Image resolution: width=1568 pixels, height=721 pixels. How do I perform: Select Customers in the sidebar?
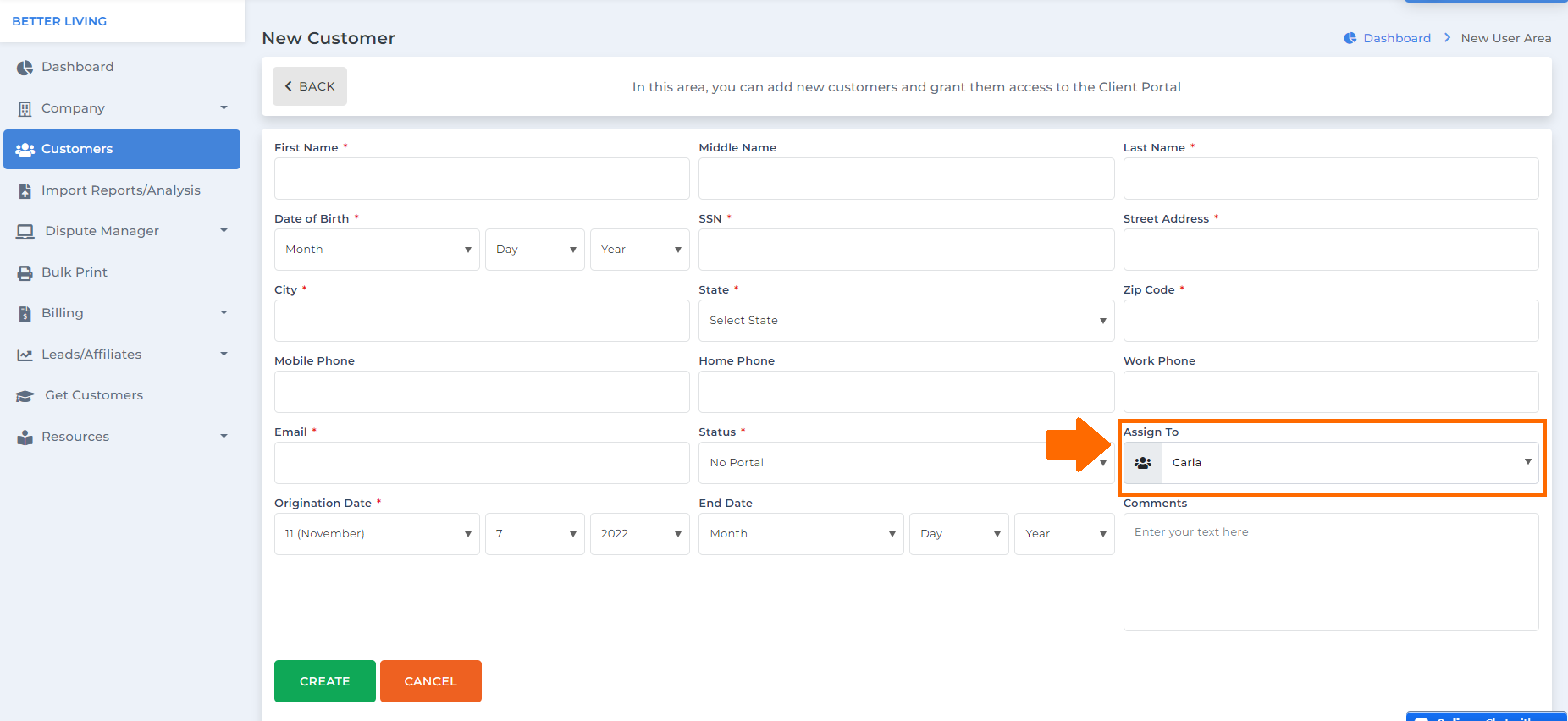[122, 149]
